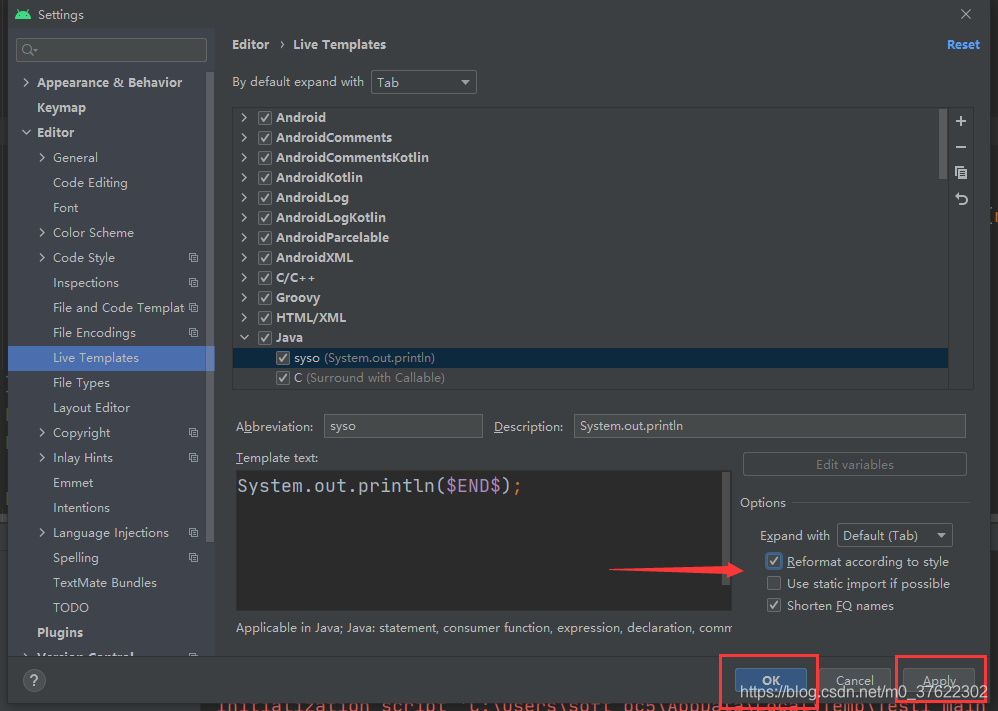Disable Reformat according to style
Screen dimensions: 998x711
point(774,561)
